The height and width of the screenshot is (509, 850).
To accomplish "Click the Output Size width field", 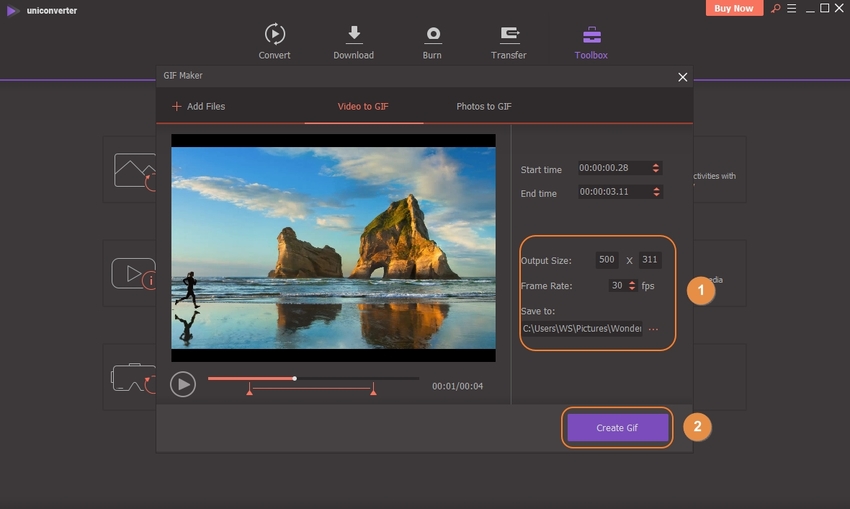I will pos(606,260).
